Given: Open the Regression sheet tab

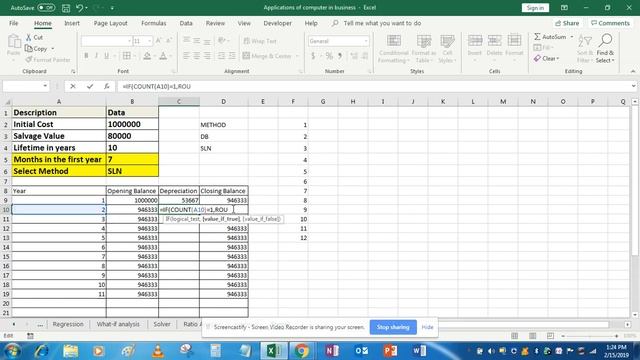Looking at the screenshot, I should pyautogui.click(x=68, y=324).
